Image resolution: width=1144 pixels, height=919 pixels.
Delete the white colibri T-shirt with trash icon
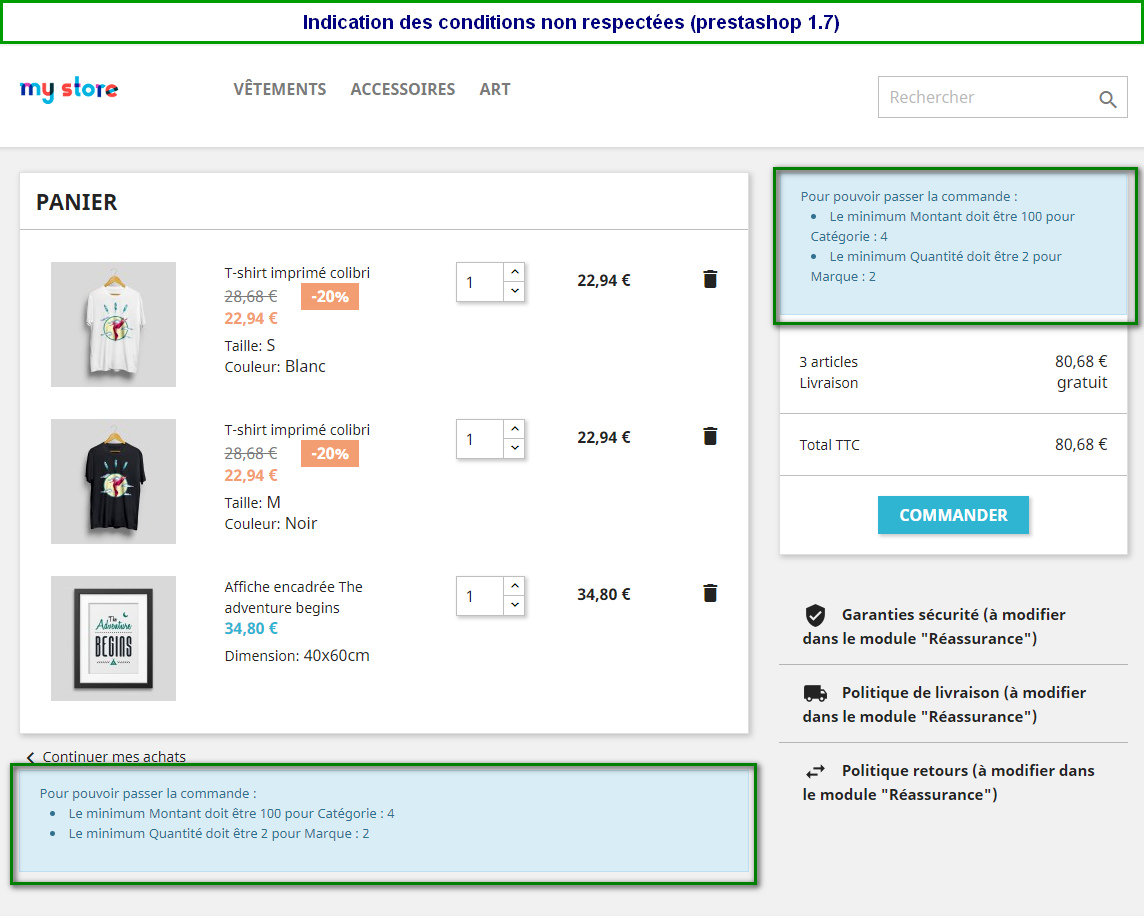710,279
